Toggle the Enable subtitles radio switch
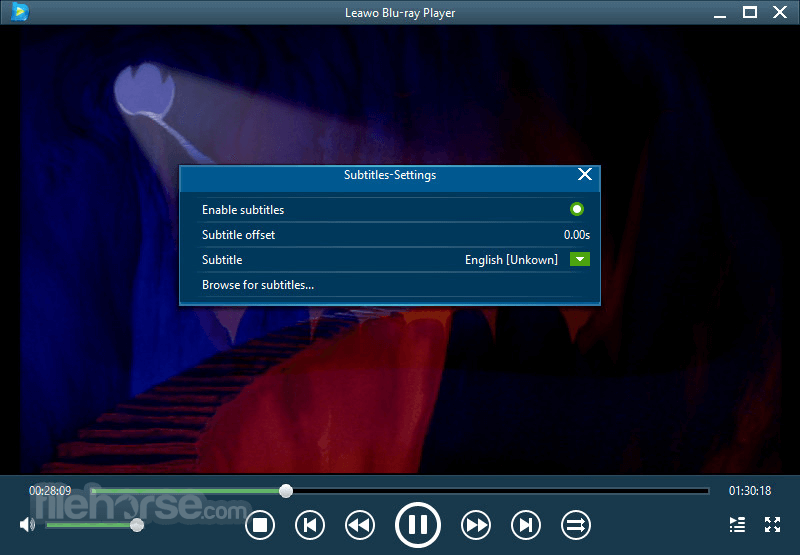Viewport: 800px width, 555px height. 577,209
